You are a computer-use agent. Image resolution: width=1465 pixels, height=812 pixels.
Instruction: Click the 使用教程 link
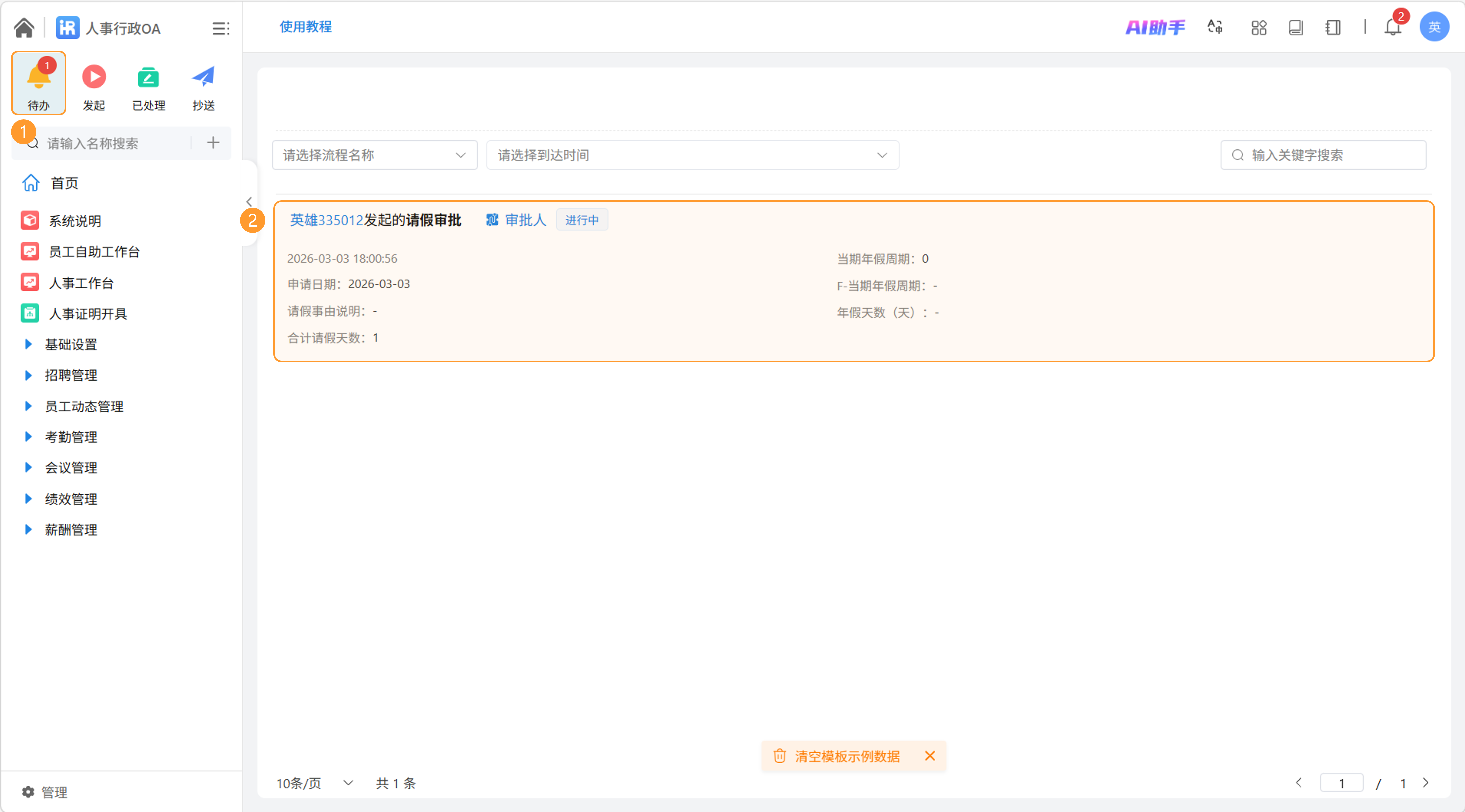click(x=305, y=27)
